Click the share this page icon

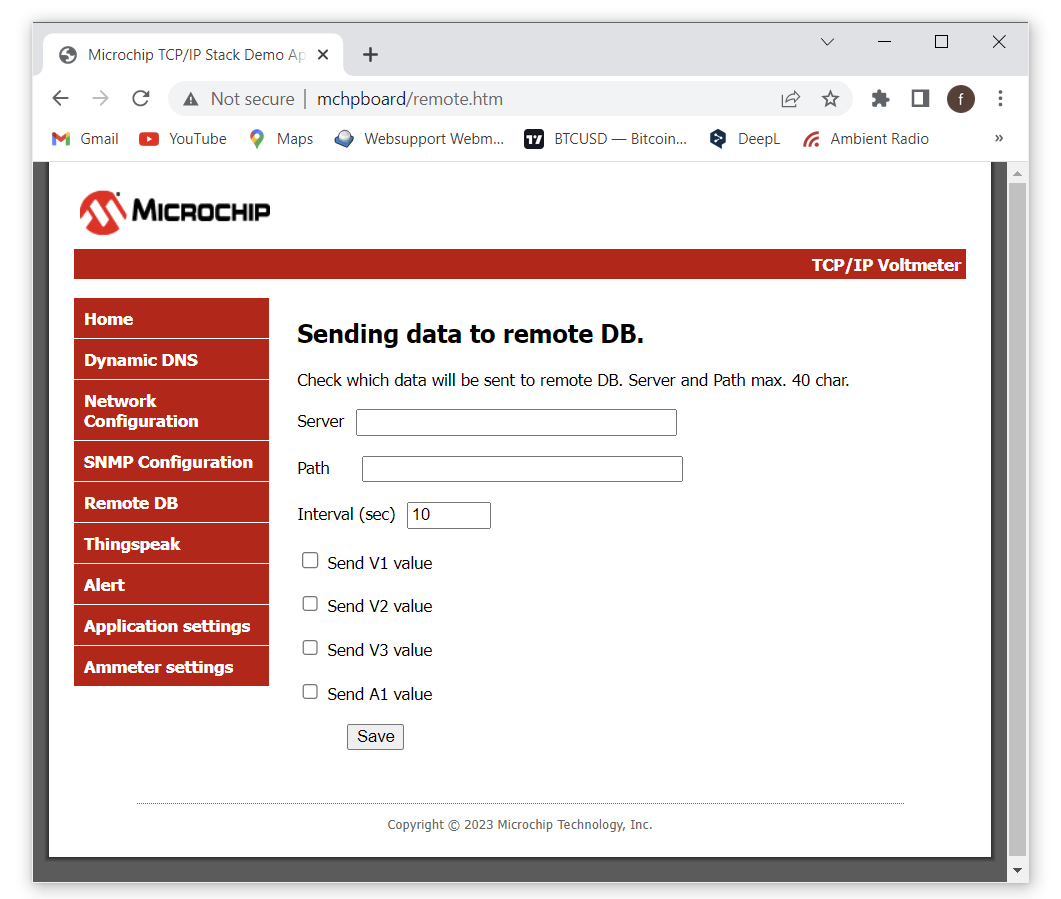pos(790,98)
